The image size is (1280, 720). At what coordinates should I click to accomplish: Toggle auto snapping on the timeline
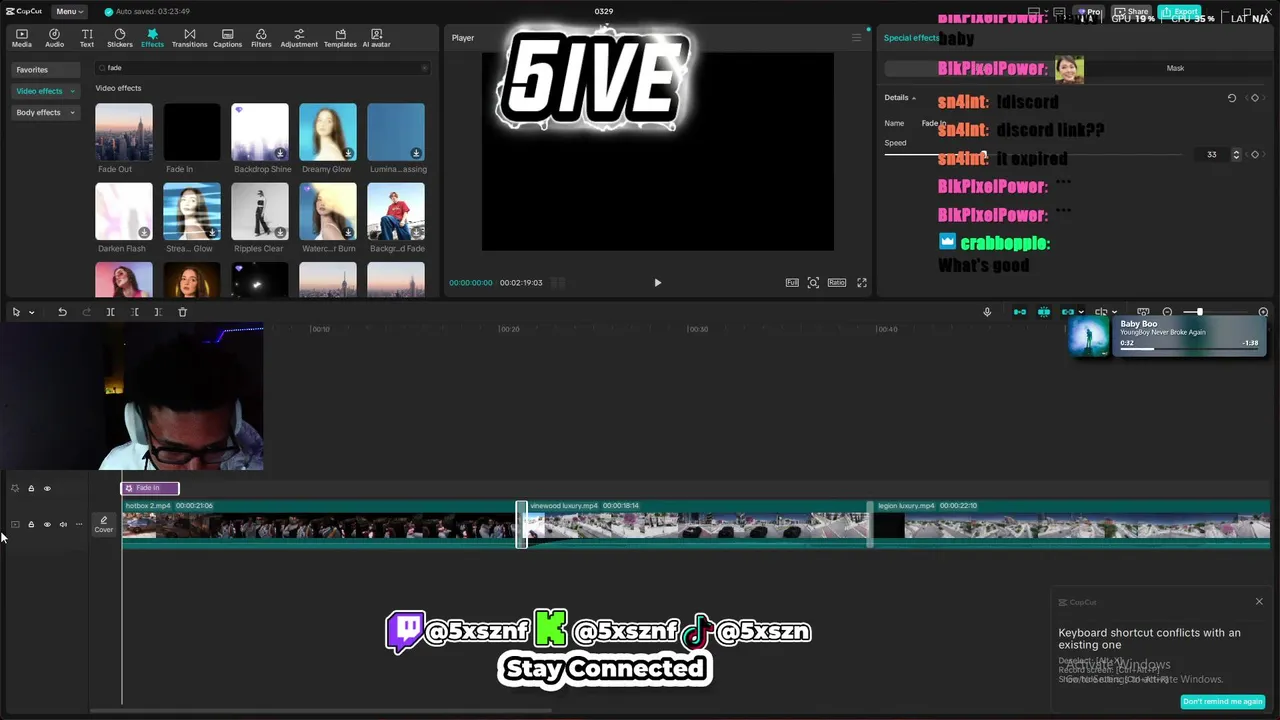[x=1044, y=312]
